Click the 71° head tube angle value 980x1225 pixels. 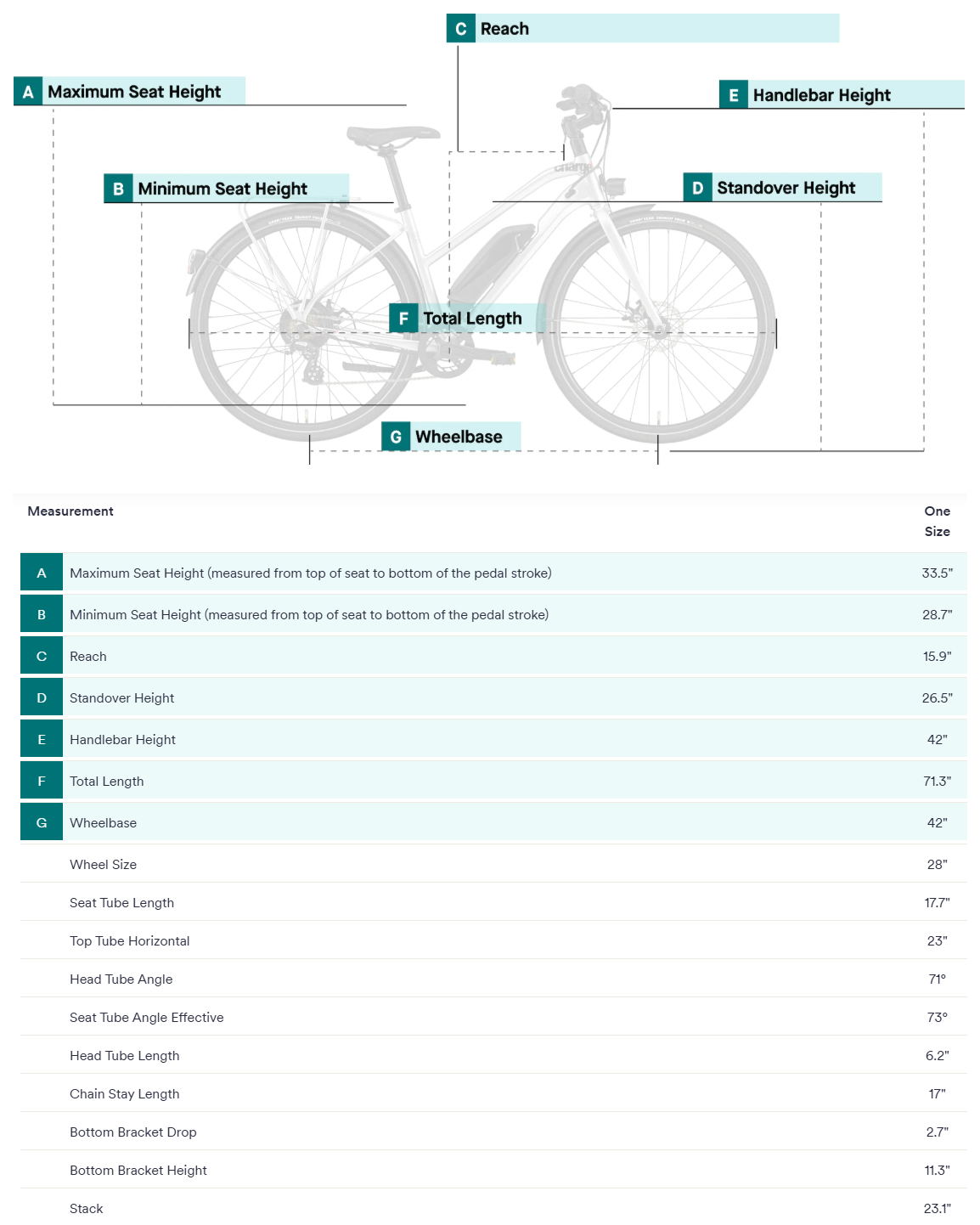(x=938, y=979)
